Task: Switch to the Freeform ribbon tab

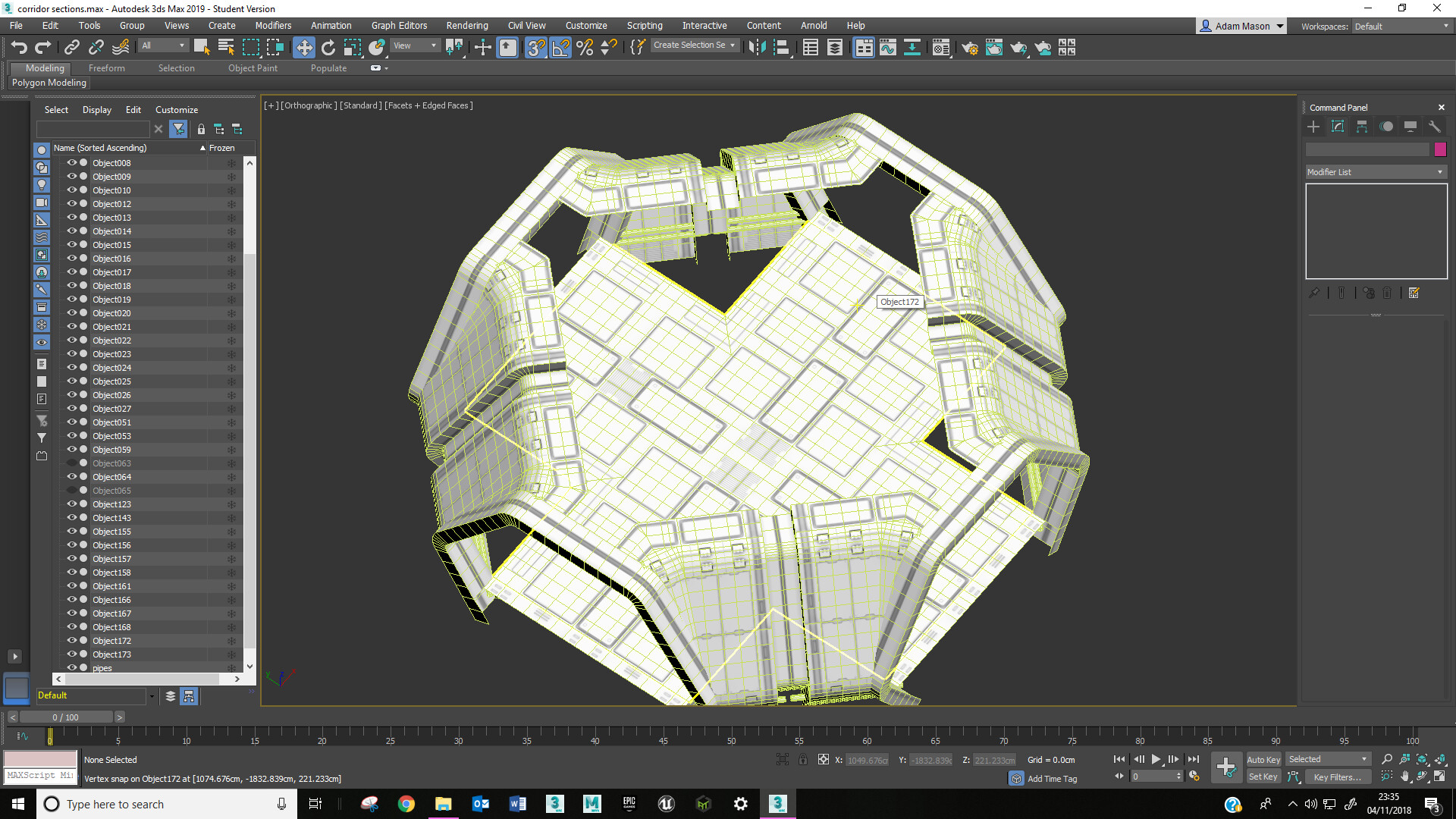Action: coord(106,68)
